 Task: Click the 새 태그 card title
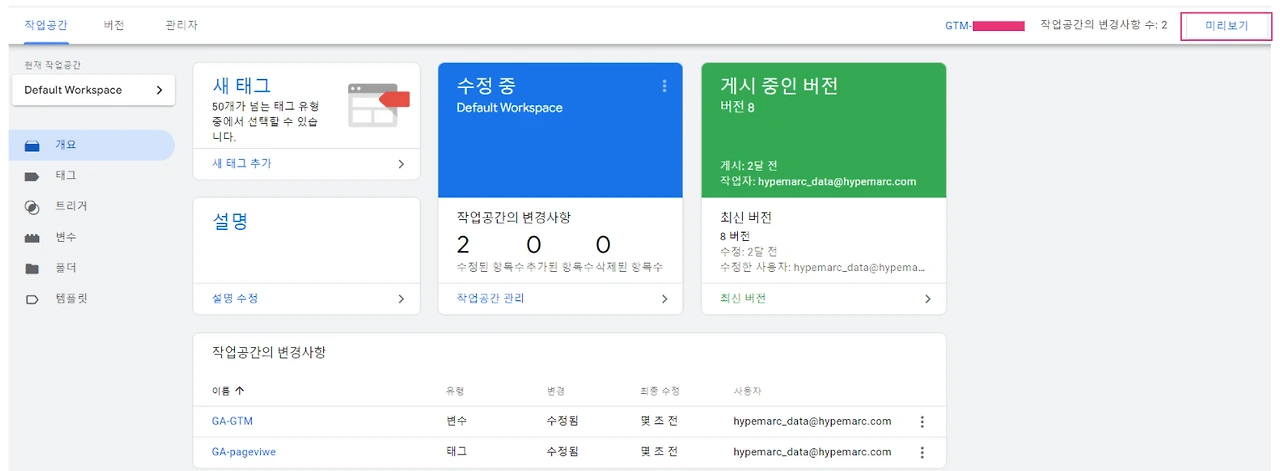coord(241,85)
